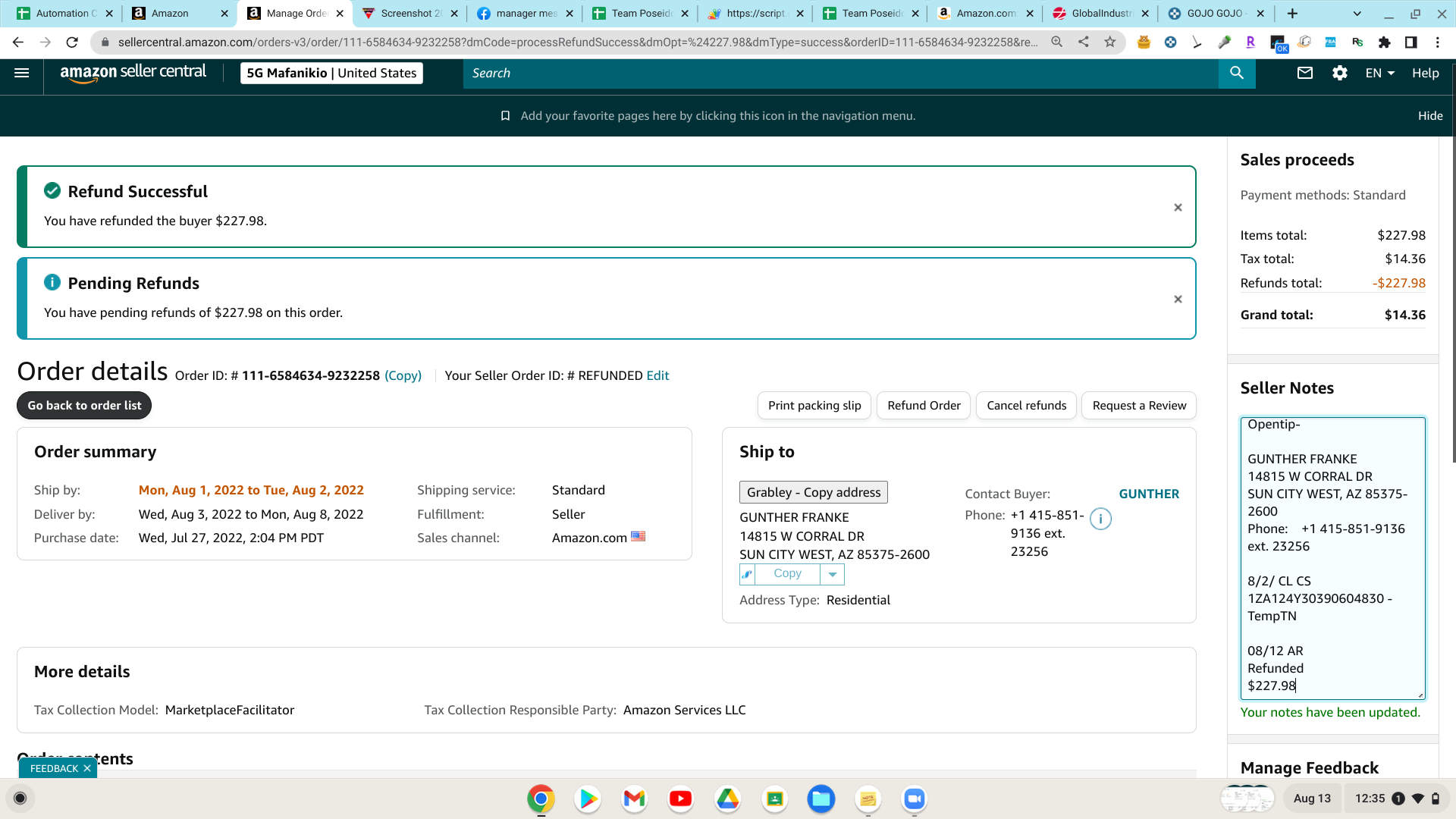Viewport: 1456px width, 819px height.
Task: Toggle the side panel browser icon
Action: click(1410, 42)
